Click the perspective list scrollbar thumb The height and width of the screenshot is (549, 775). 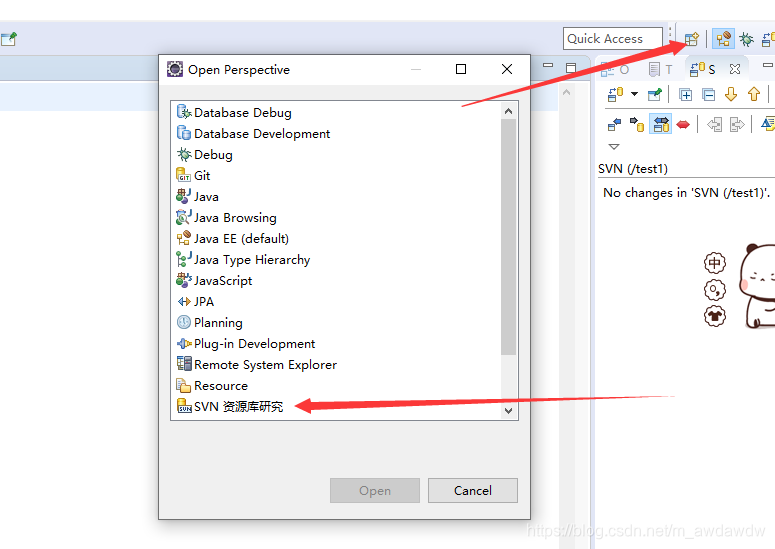tap(508, 237)
